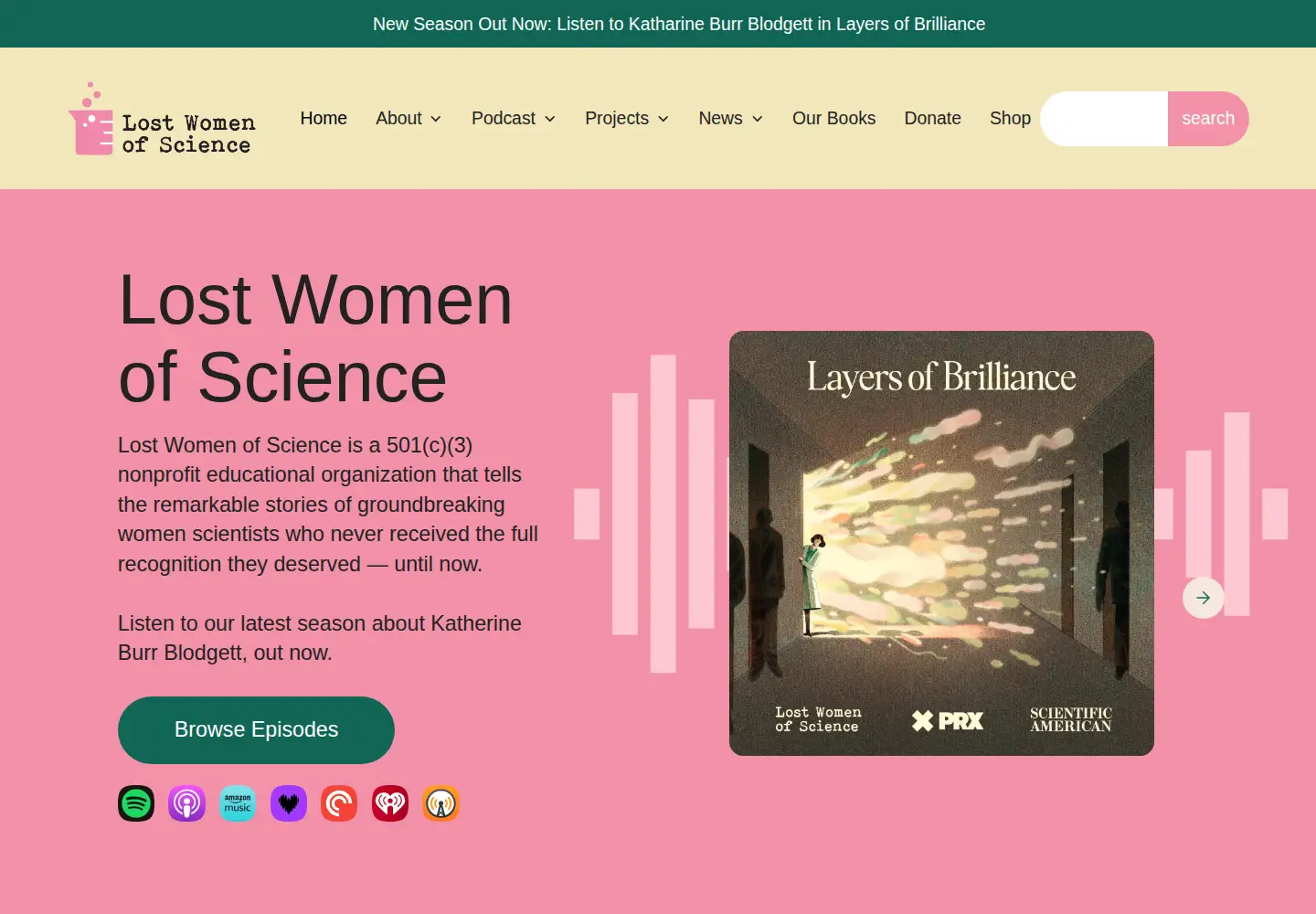The image size is (1316, 914).
Task: Click the Lost Women of Science logo
Action: tap(163, 119)
